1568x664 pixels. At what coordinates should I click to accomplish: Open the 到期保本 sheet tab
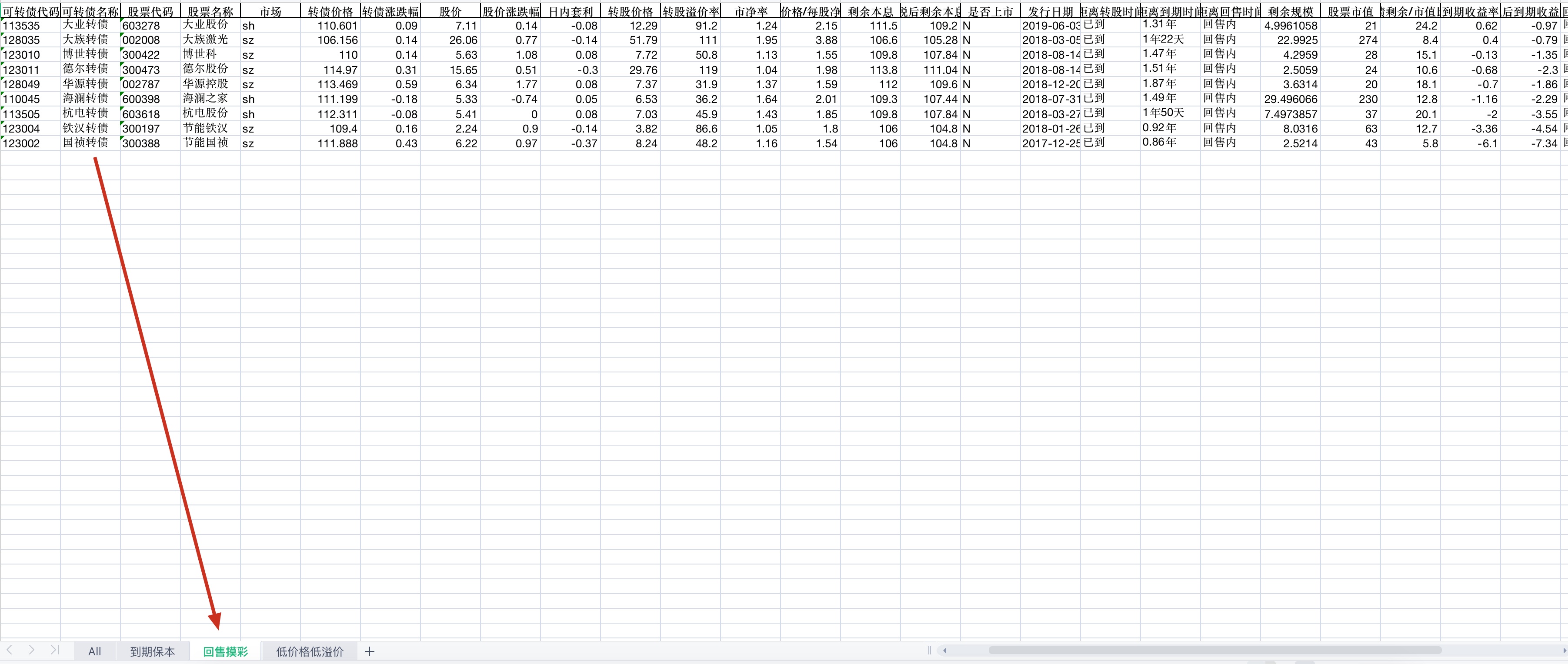coord(152,651)
